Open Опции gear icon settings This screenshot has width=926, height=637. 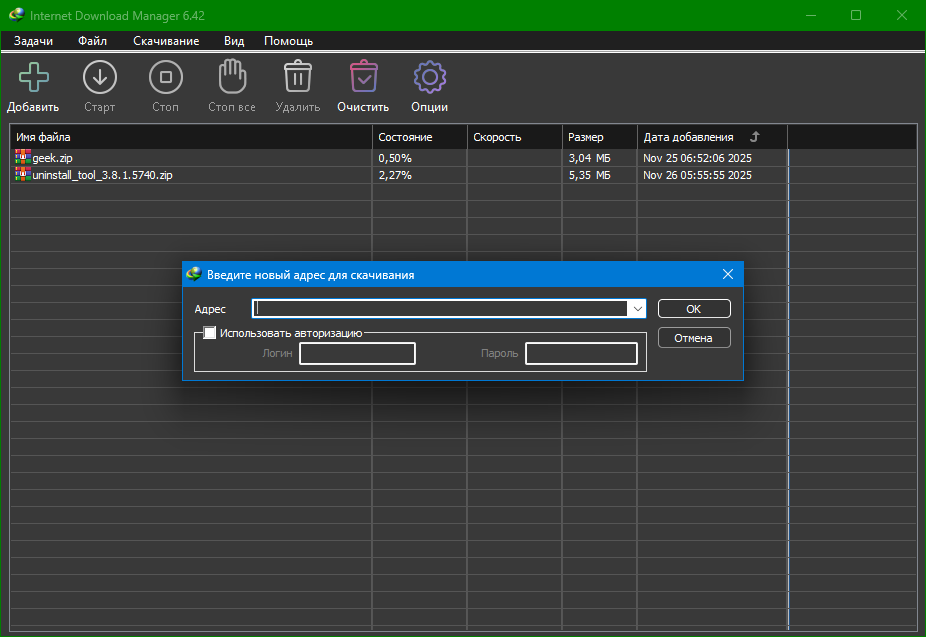click(429, 77)
